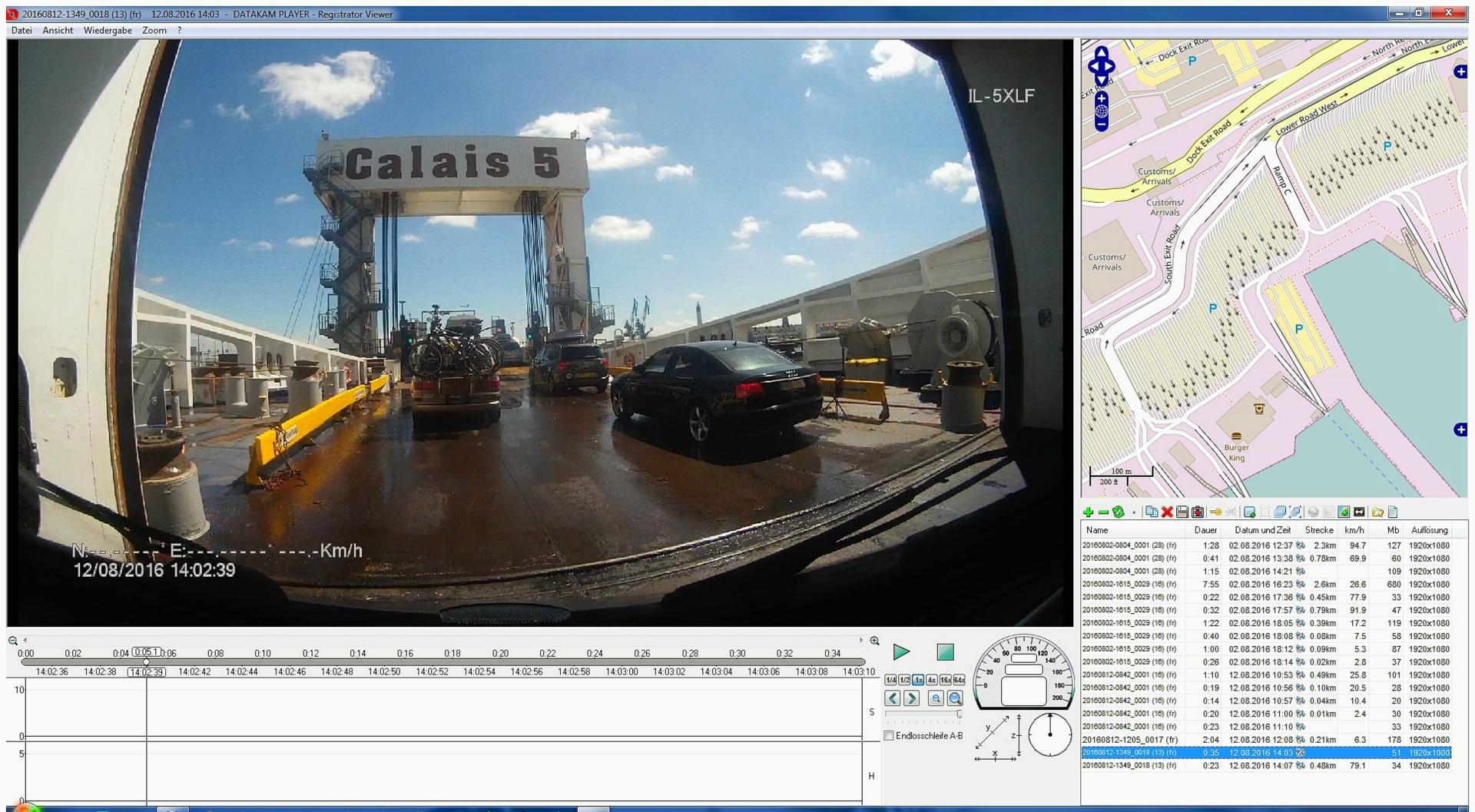Expand map layer switcher plus at top right
Image resolution: width=1475 pixels, height=812 pixels.
pos(1460,71)
